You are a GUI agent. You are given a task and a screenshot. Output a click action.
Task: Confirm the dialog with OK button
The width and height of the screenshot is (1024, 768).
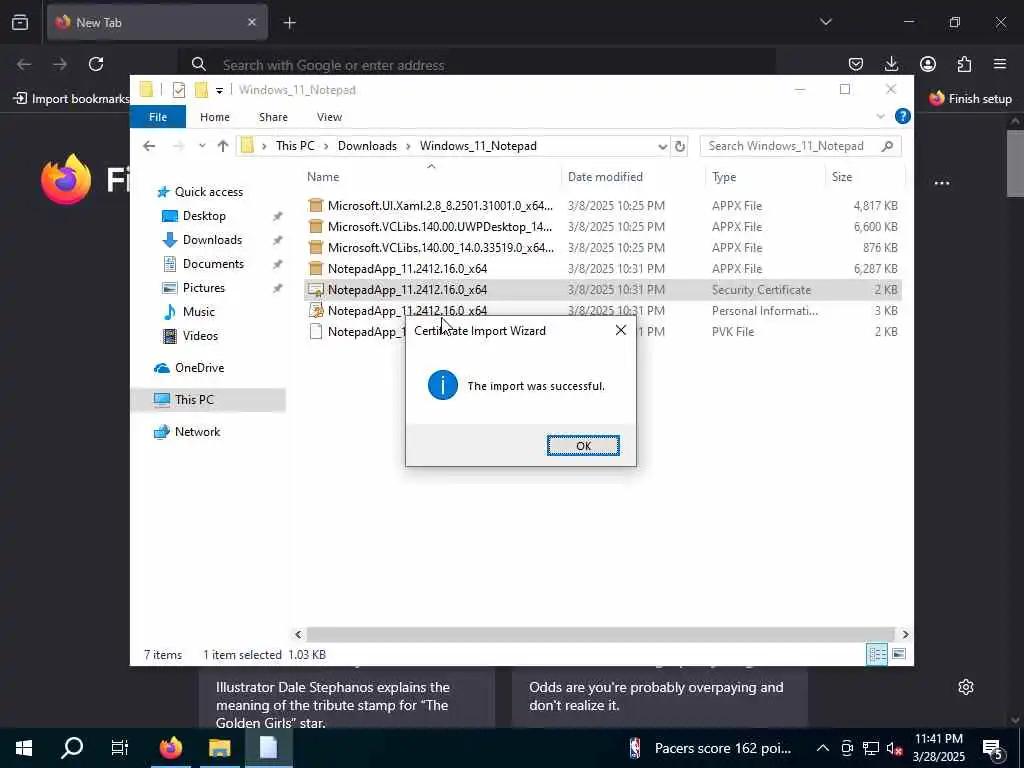coord(583,445)
